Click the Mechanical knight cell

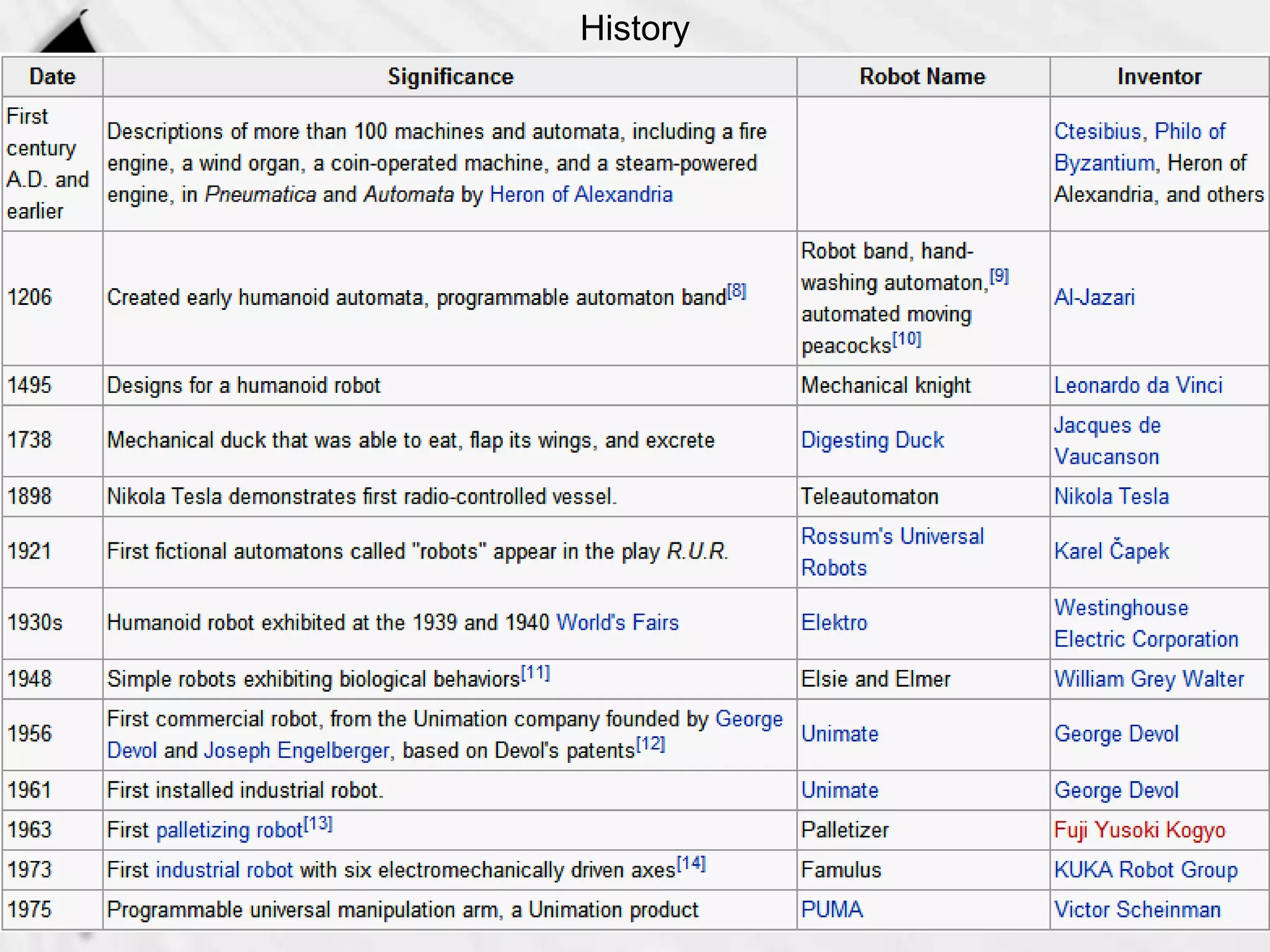pyautogui.click(x=923, y=386)
